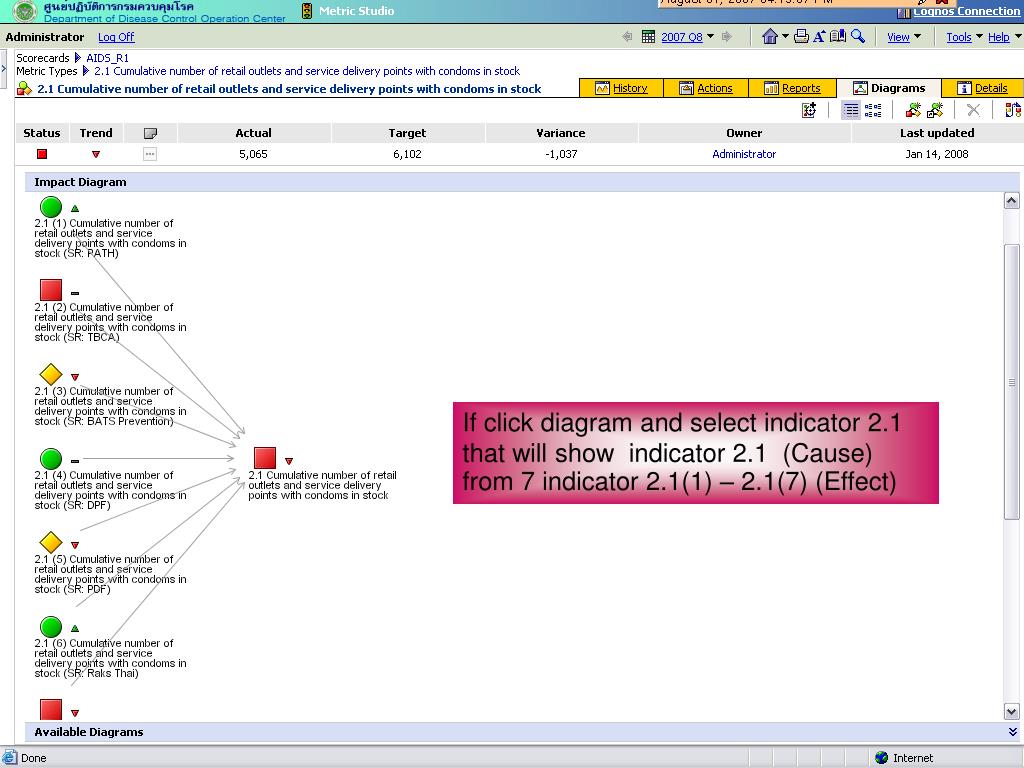Click the open book bookmark icon
1024x768 pixels.
[x=838, y=37]
